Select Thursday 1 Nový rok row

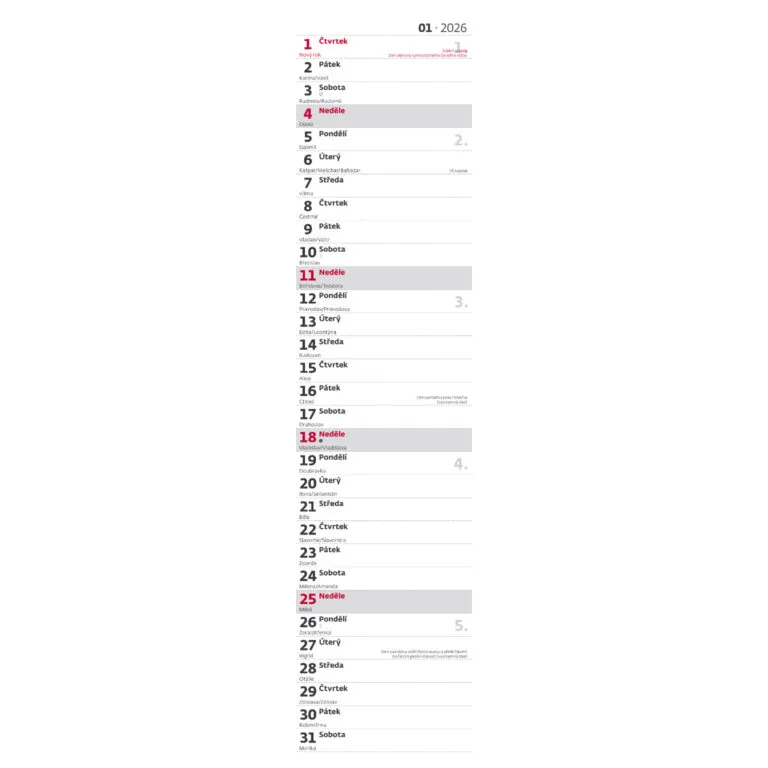[x=384, y=46]
